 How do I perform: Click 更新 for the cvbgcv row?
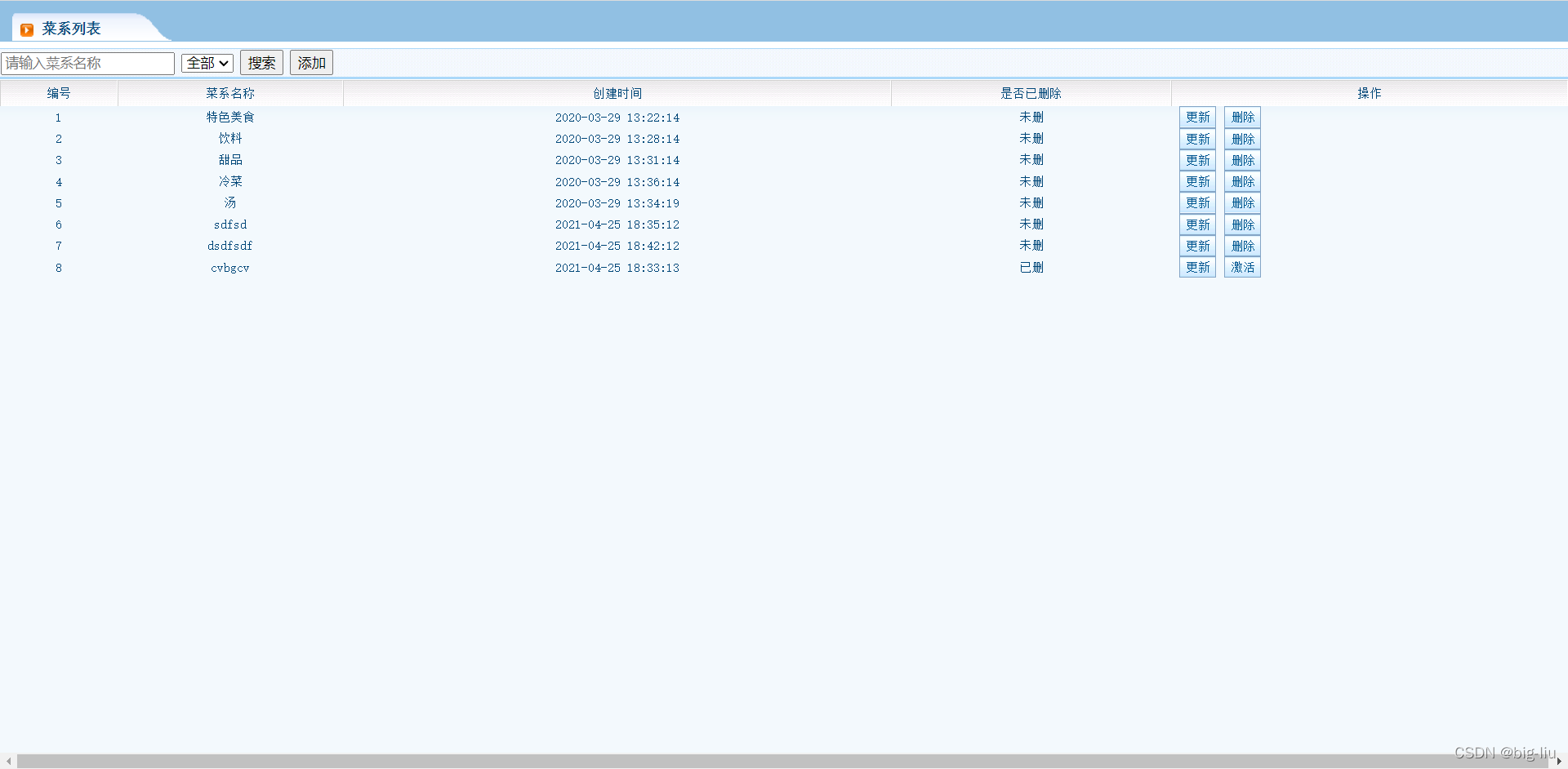coord(1197,267)
